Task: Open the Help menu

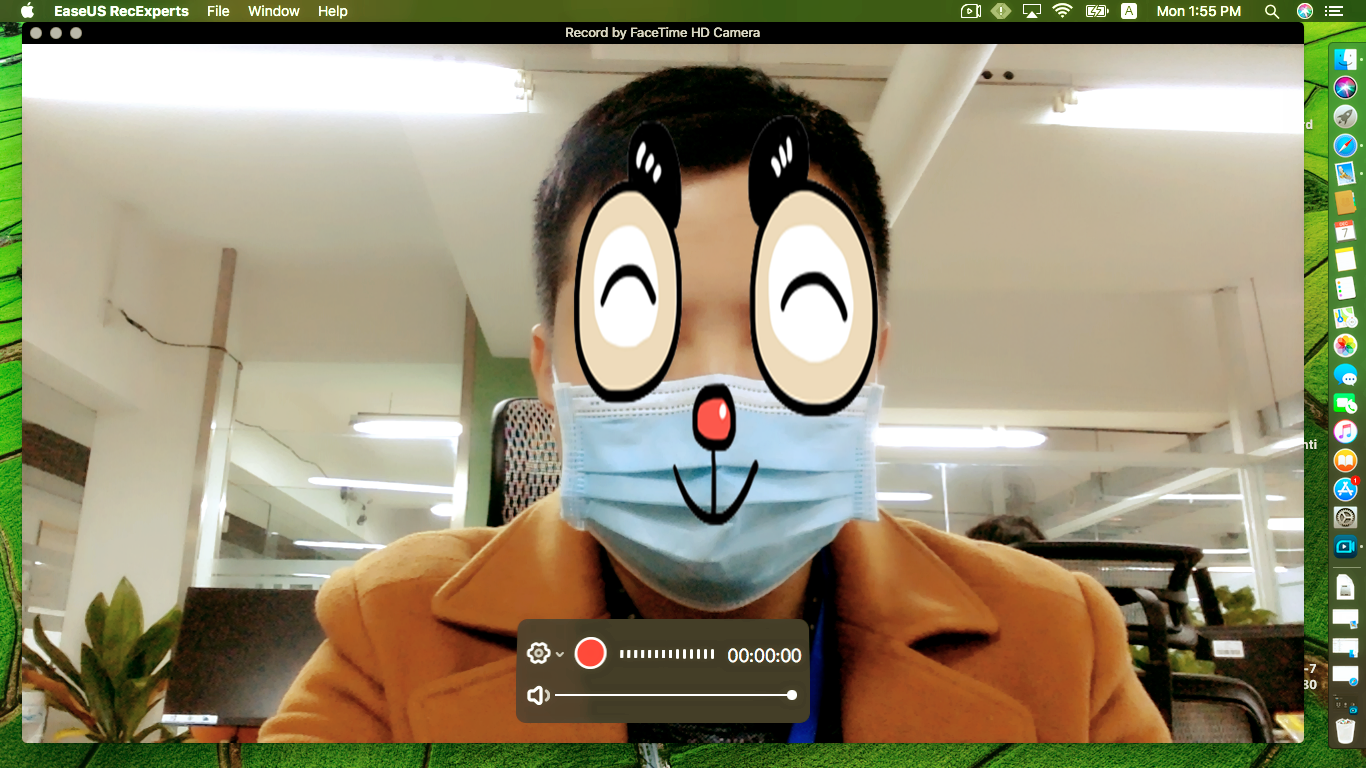Action: click(332, 11)
